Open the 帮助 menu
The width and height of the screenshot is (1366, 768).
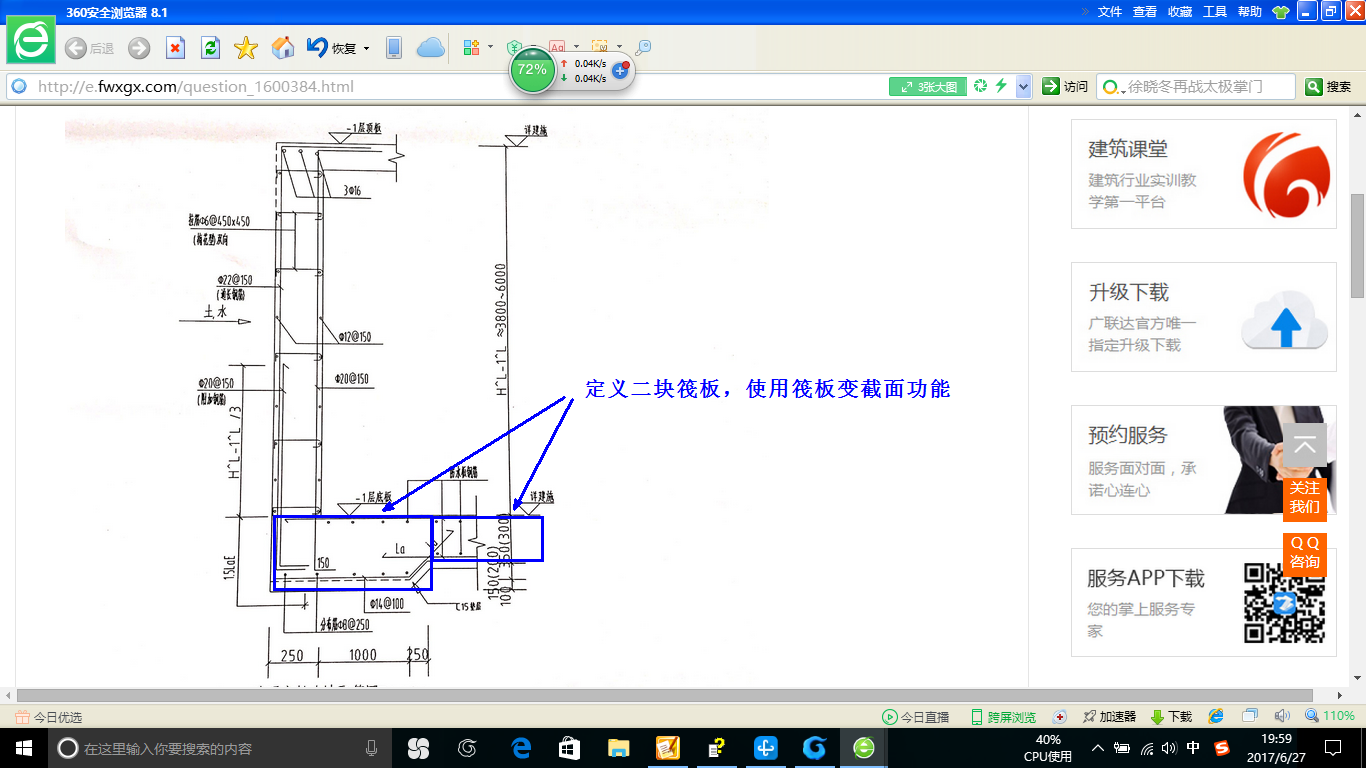1250,12
